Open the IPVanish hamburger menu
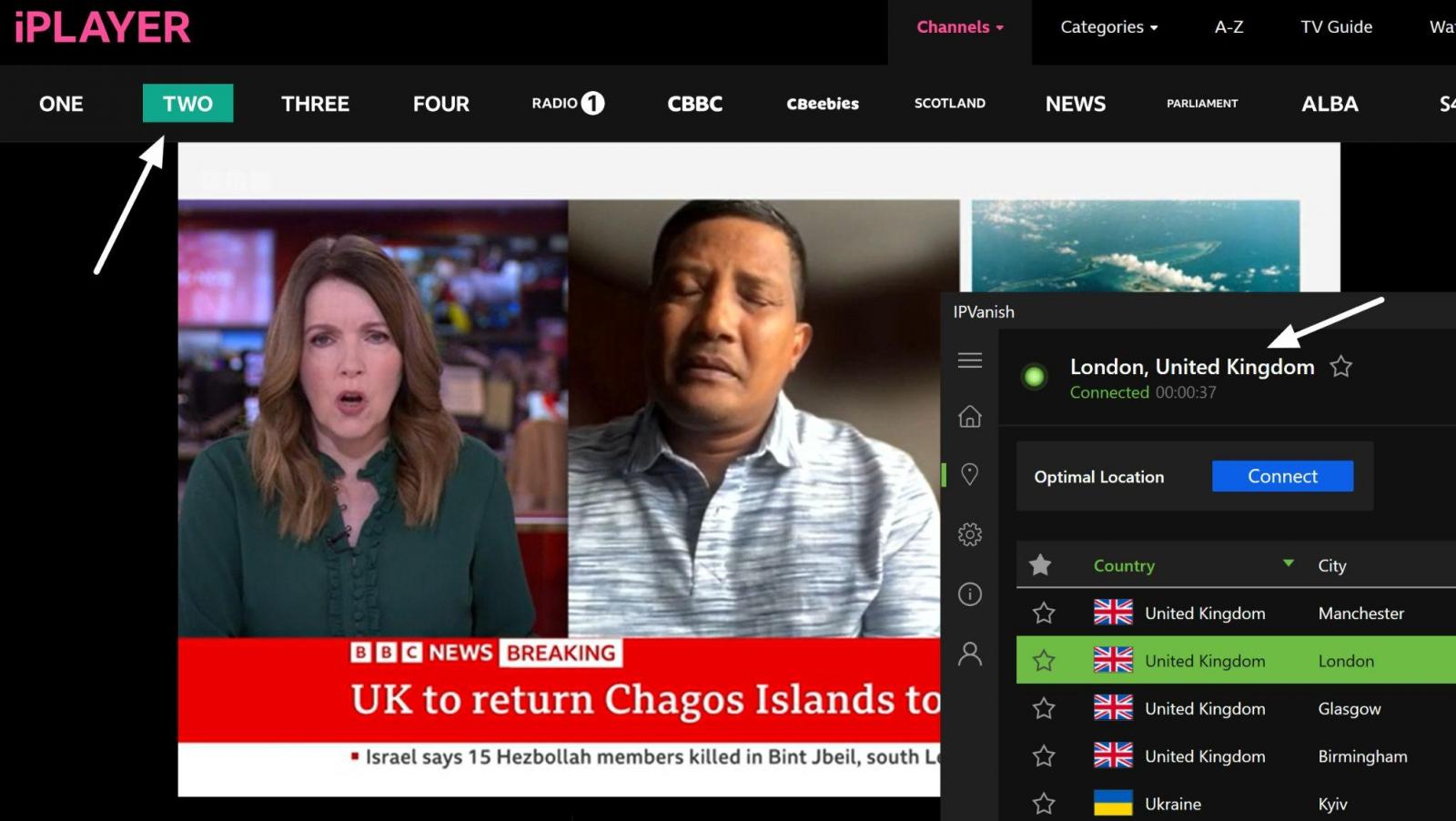 point(970,360)
